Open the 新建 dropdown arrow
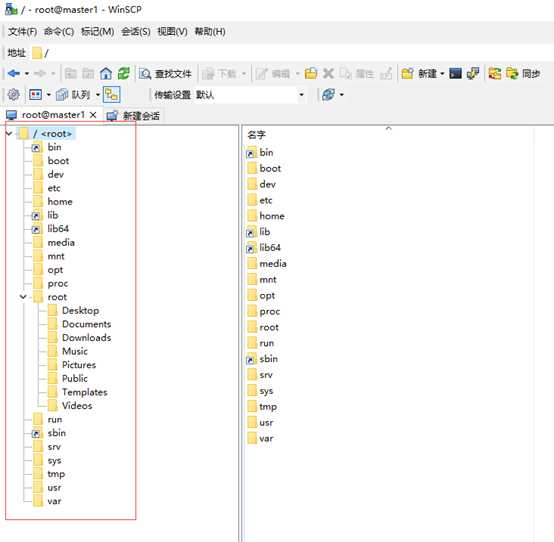The height and width of the screenshot is (542, 554). coord(442,74)
